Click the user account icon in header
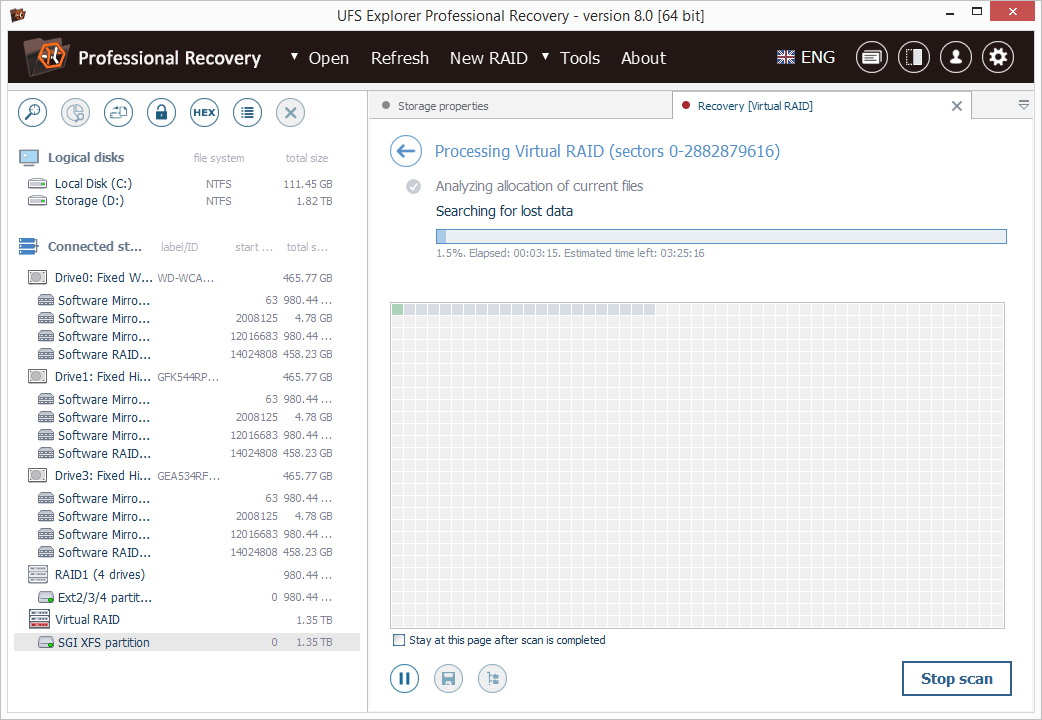The height and width of the screenshot is (720, 1042). click(x=955, y=58)
